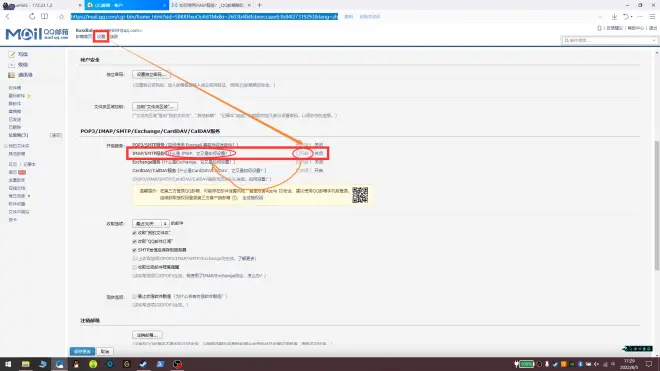Switch to the third tab about IMAP service
This screenshot has height=371, width=660.
[212, 5]
